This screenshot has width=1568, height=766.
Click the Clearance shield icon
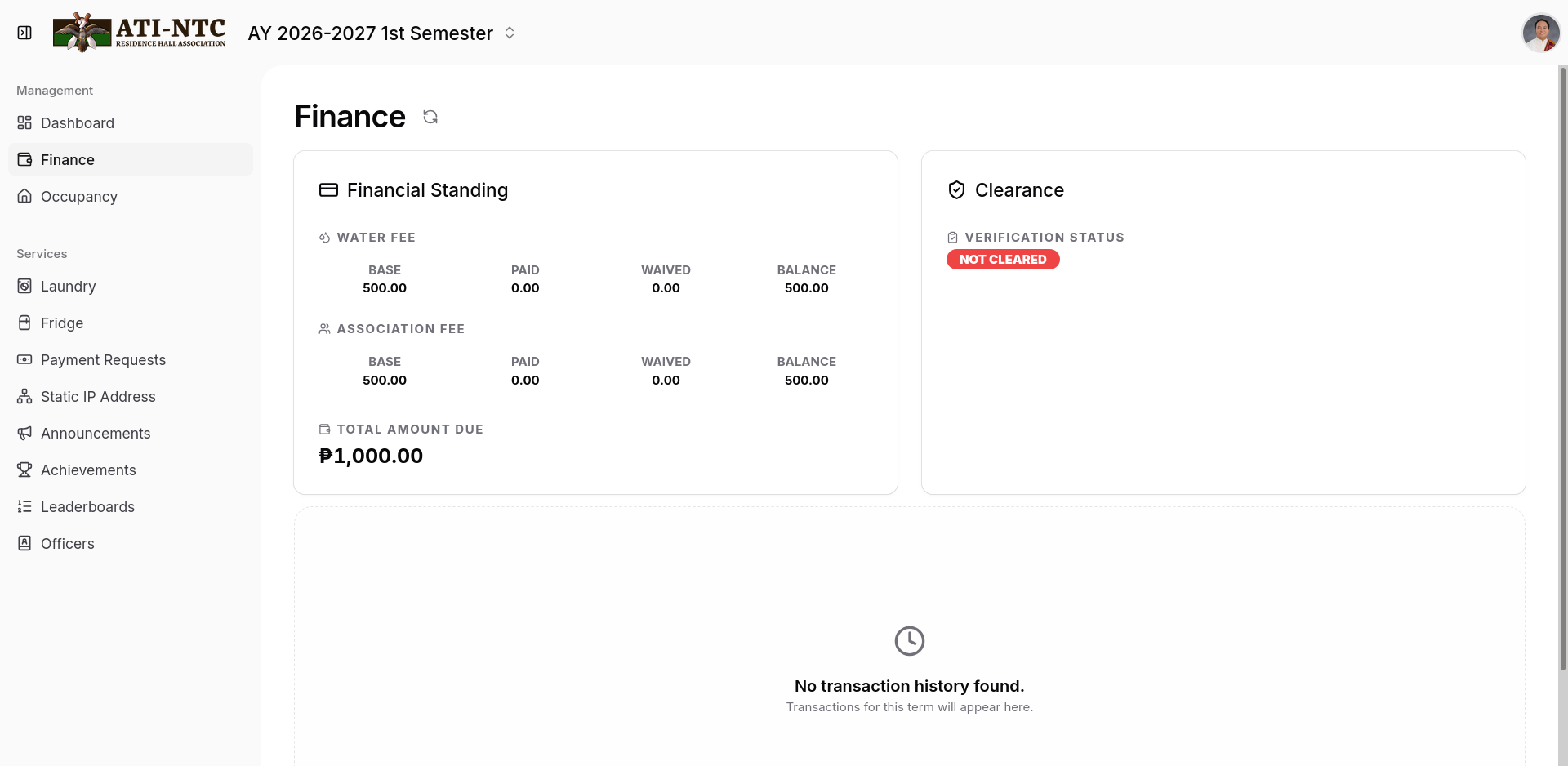pos(956,190)
